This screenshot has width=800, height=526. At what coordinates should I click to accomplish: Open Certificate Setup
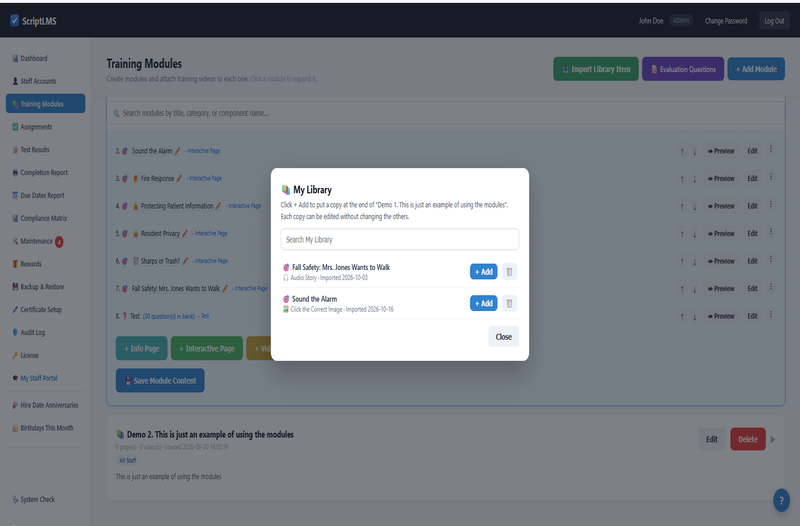pos(45,309)
